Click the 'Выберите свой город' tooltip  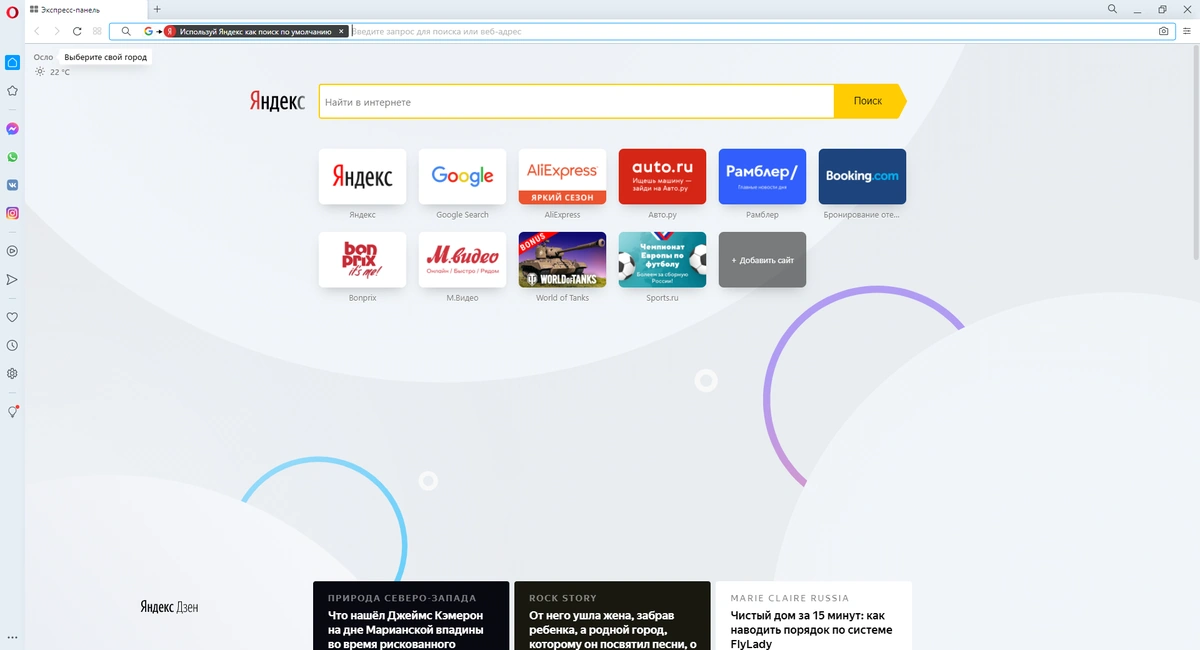point(106,58)
